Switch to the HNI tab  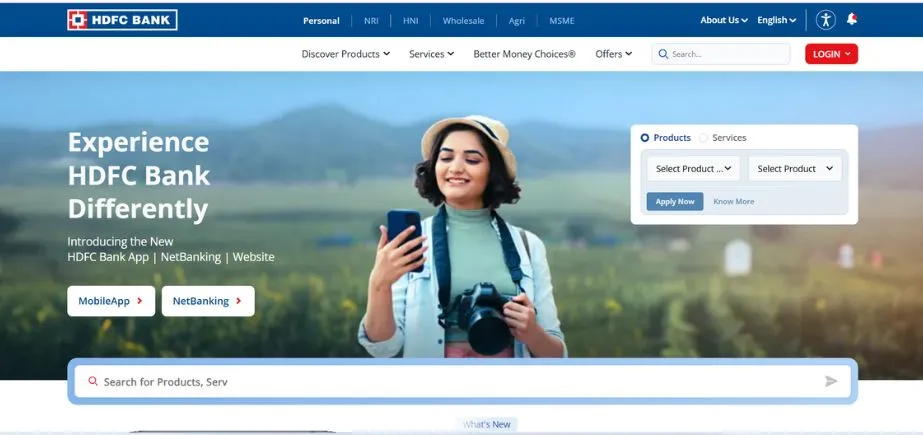[410, 21]
